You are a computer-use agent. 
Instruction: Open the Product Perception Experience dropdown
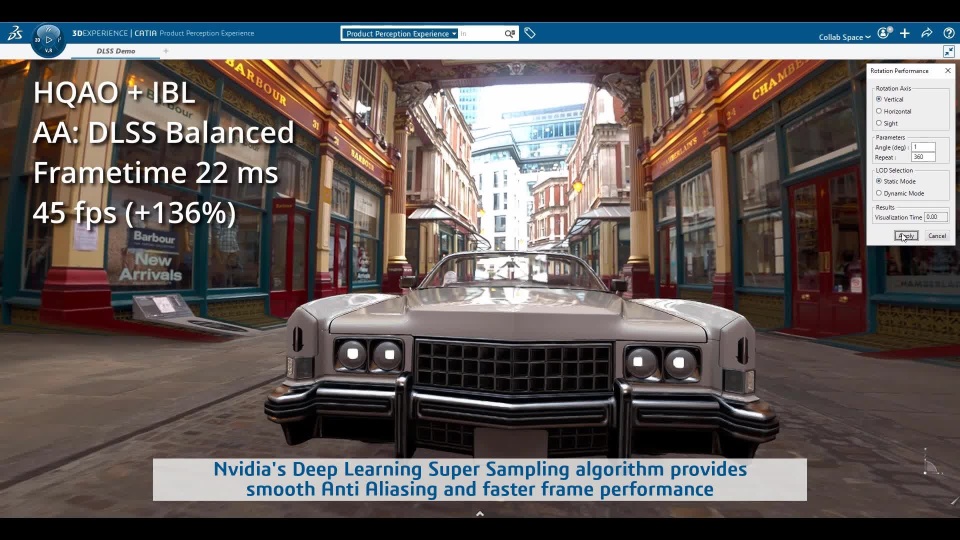pyautogui.click(x=400, y=34)
